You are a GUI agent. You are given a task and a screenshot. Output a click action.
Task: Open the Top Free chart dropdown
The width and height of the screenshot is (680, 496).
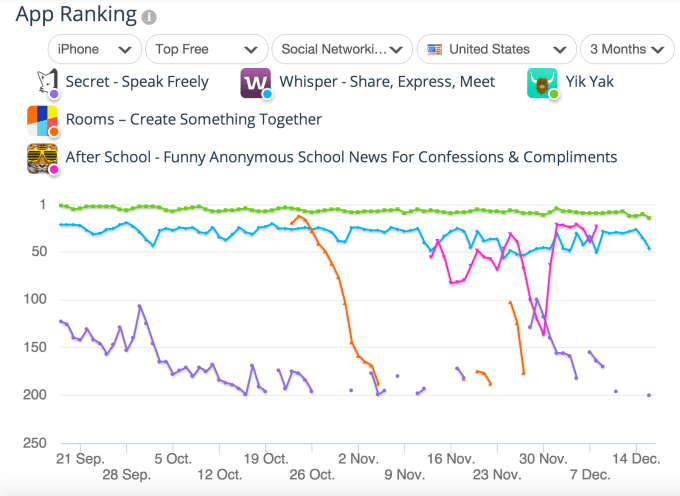pyautogui.click(x=206, y=49)
